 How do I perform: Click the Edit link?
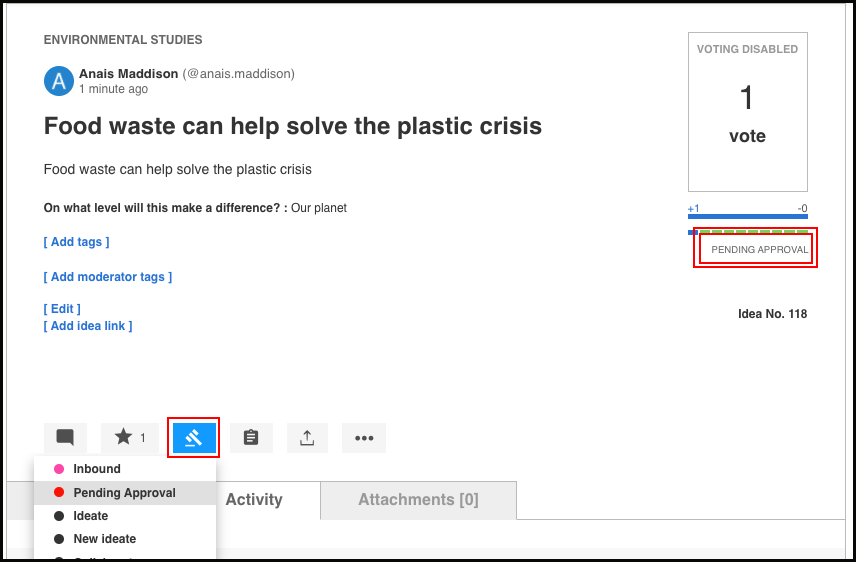coord(62,309)
